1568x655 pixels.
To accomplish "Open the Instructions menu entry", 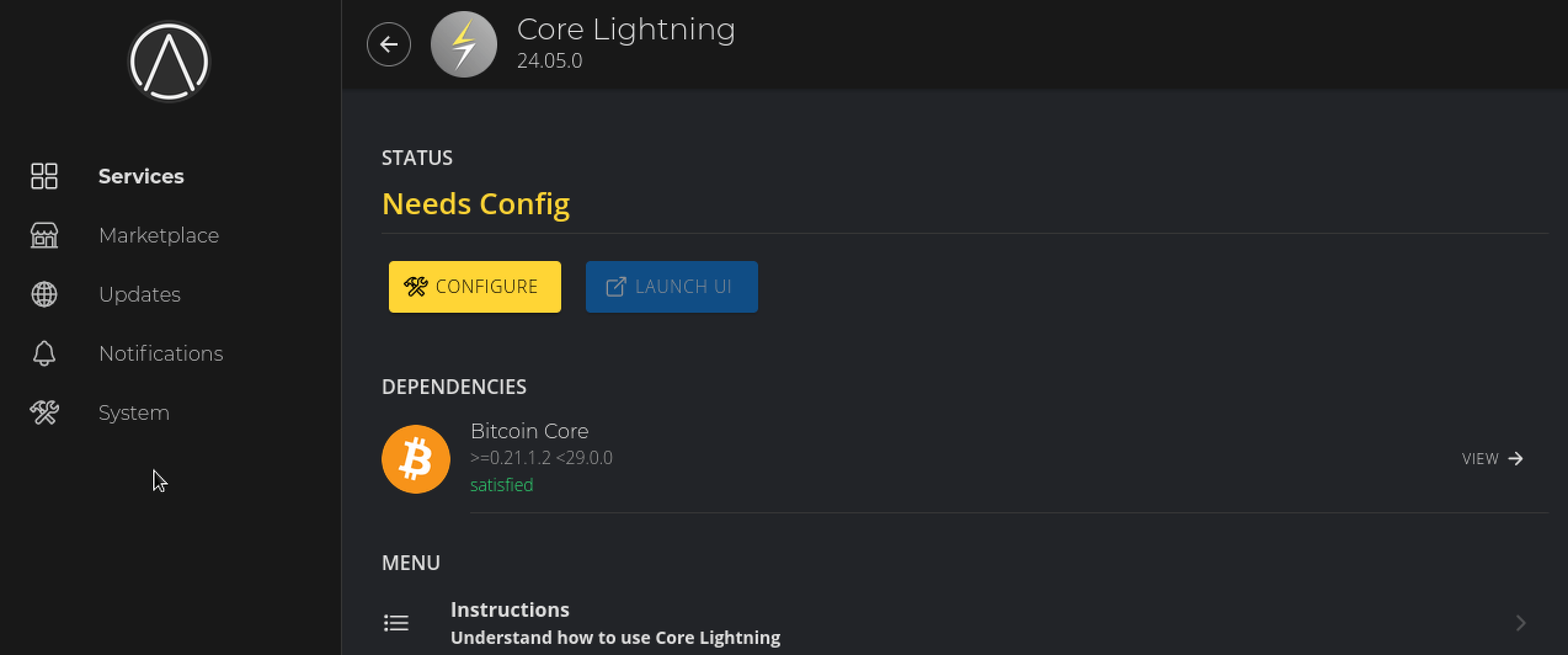I will (x=511, y=609).
